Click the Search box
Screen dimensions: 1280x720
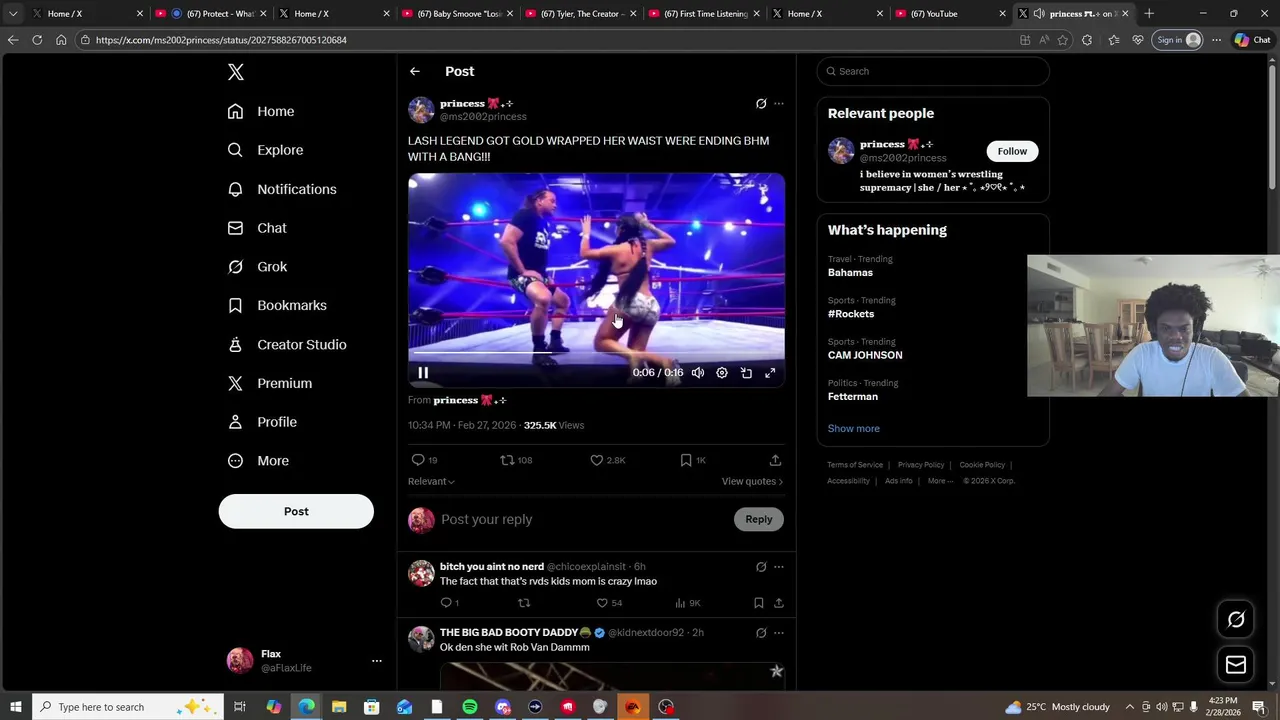click(x=933, y=71)
